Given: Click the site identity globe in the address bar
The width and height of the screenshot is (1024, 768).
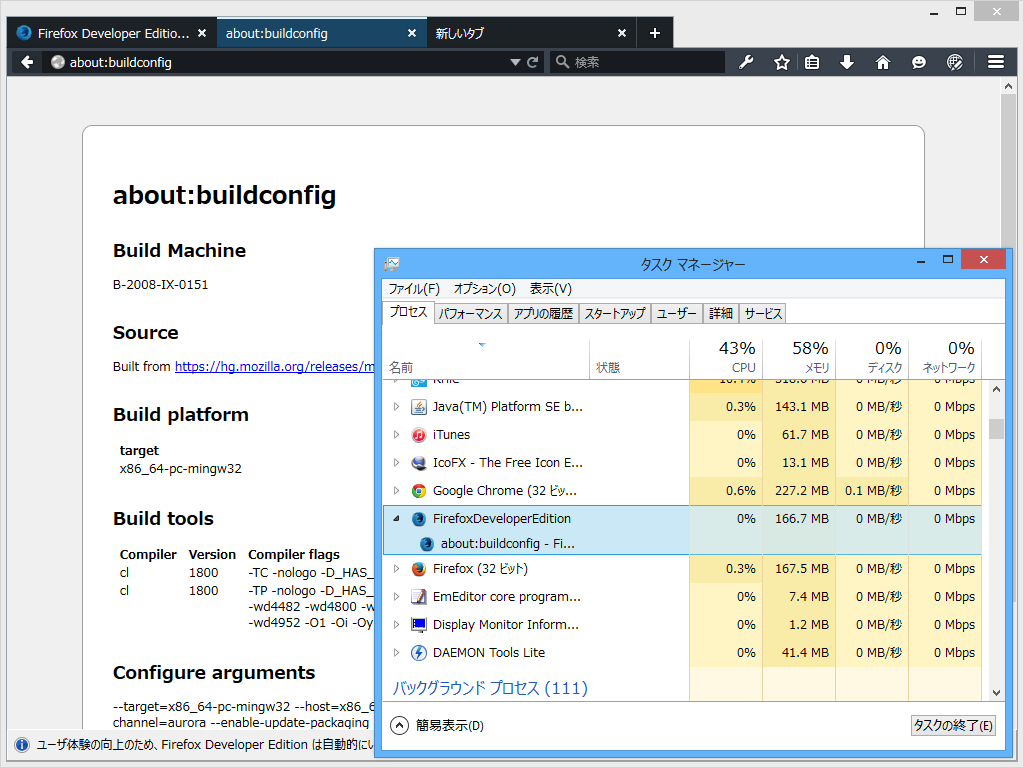Looking at the screenshot, I should 57,61.
